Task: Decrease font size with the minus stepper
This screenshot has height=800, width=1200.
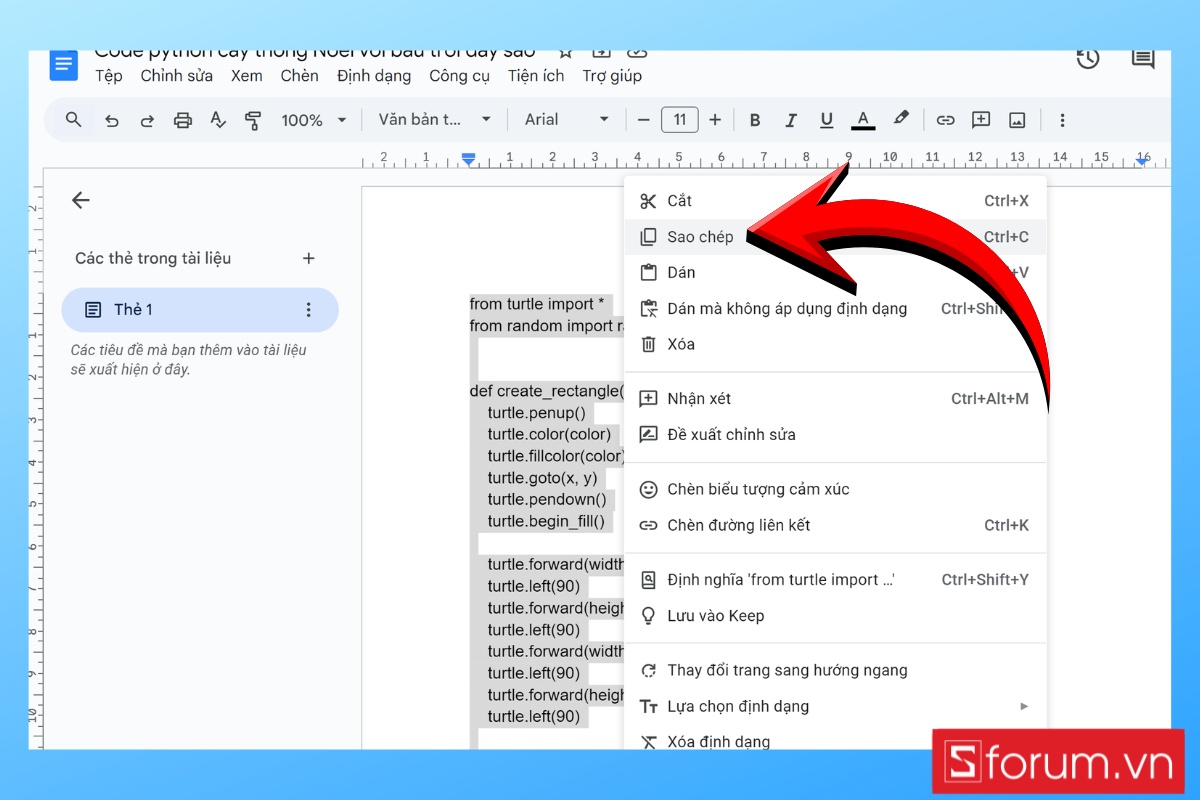Action: 643,119
